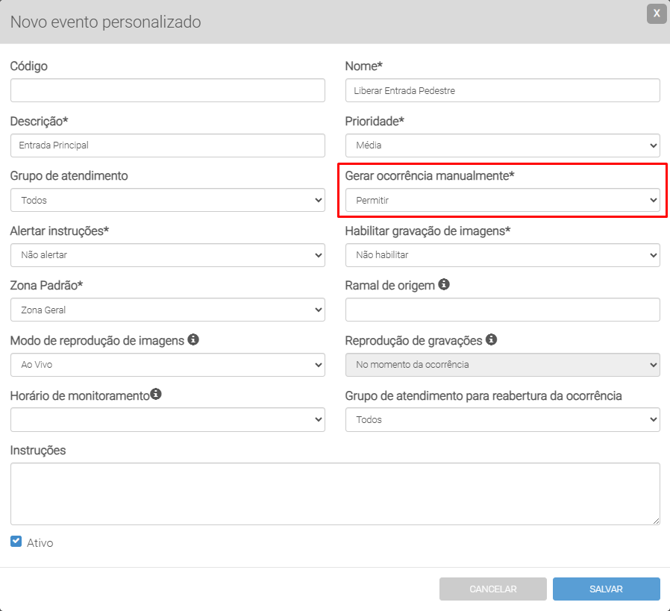Open Gerar ocorrência manualmente dropdown

click(502, 200)
